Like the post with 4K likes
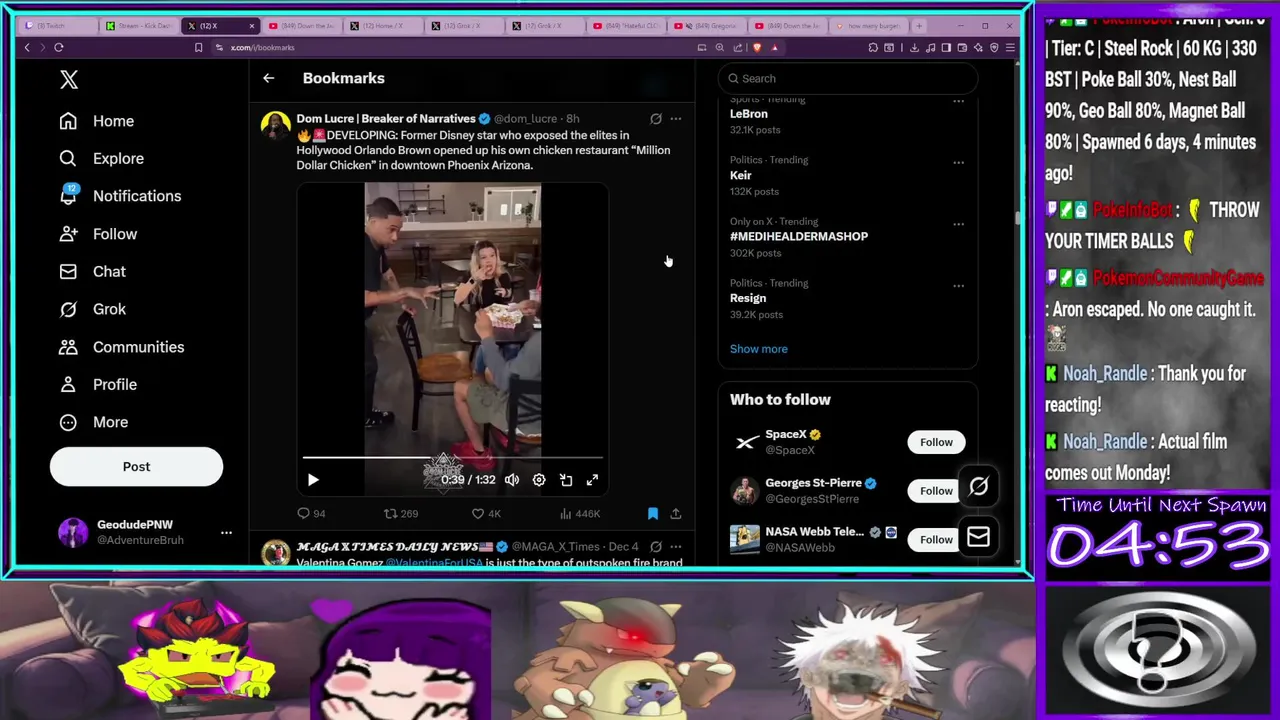 point(486,513)
